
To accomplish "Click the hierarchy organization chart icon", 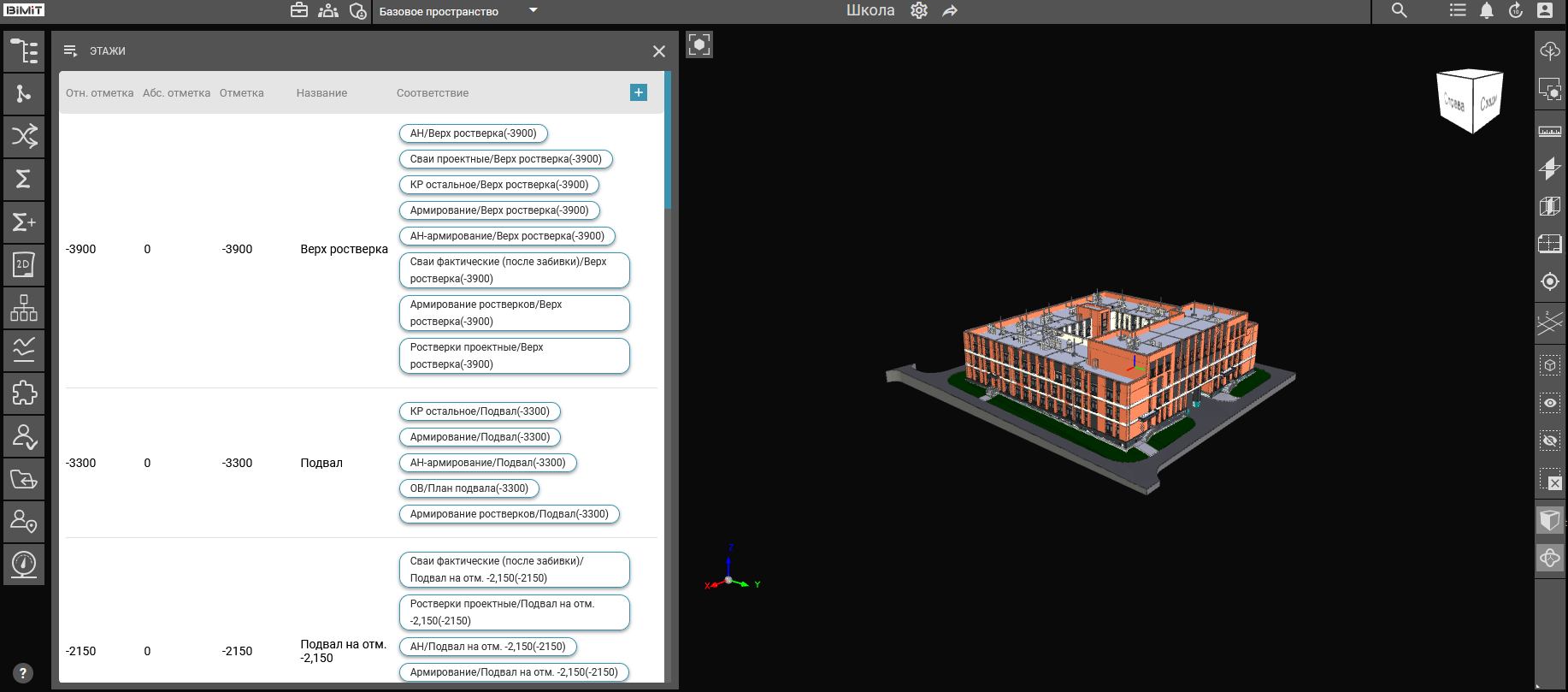I will [24, 308].
